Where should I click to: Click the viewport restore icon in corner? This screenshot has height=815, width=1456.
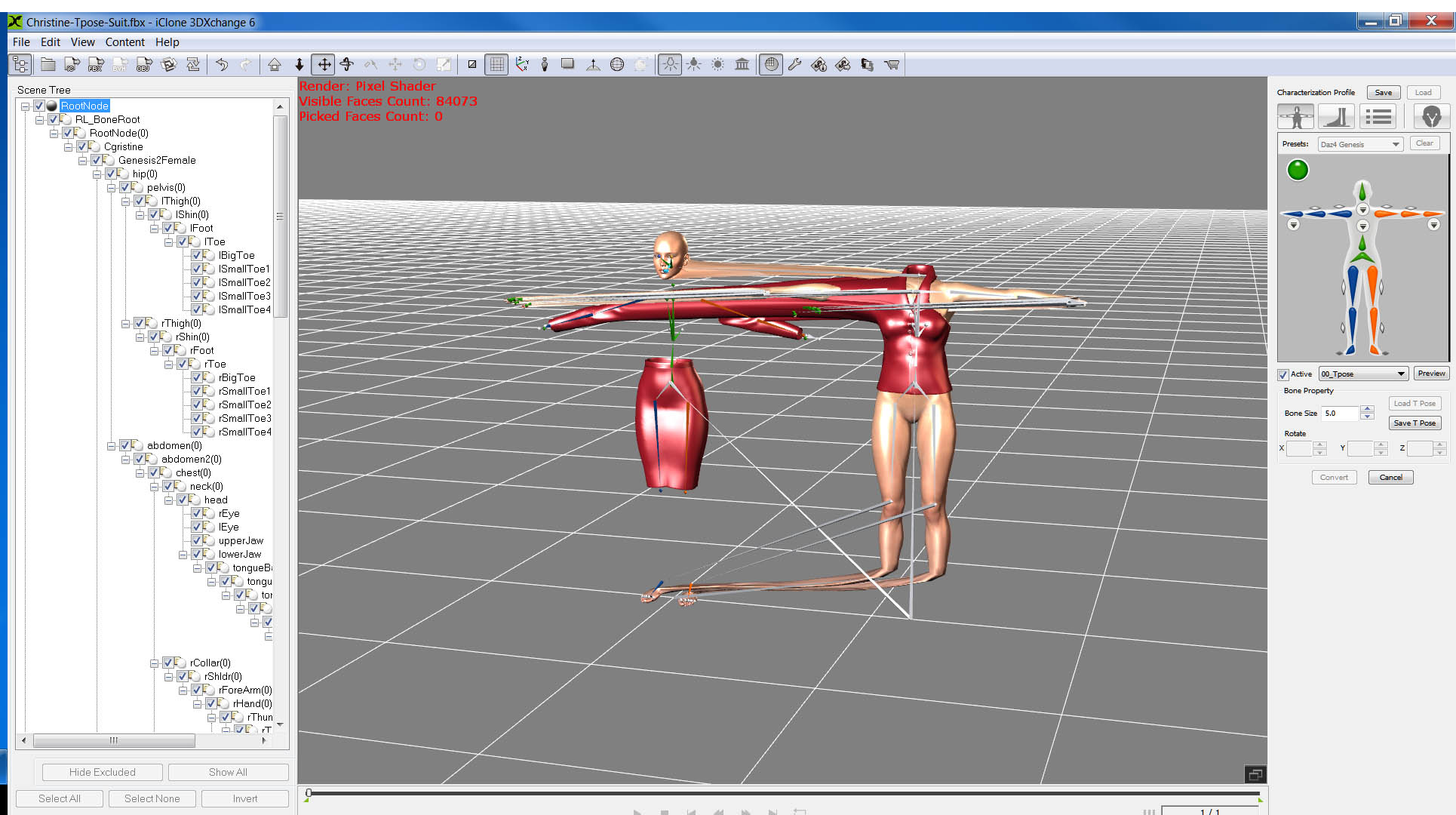point(1255,774)
